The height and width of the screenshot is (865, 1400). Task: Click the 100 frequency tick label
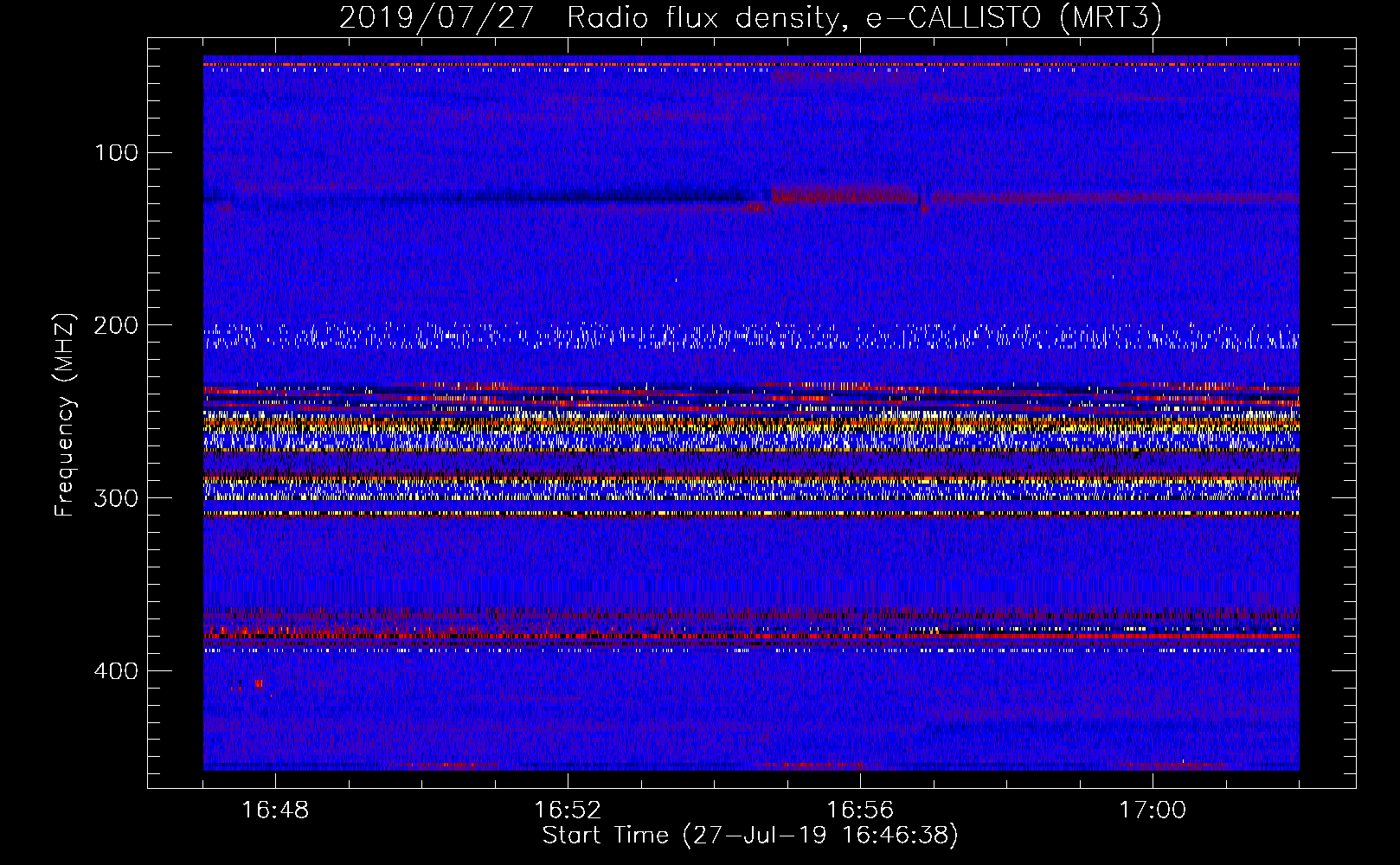117,153
